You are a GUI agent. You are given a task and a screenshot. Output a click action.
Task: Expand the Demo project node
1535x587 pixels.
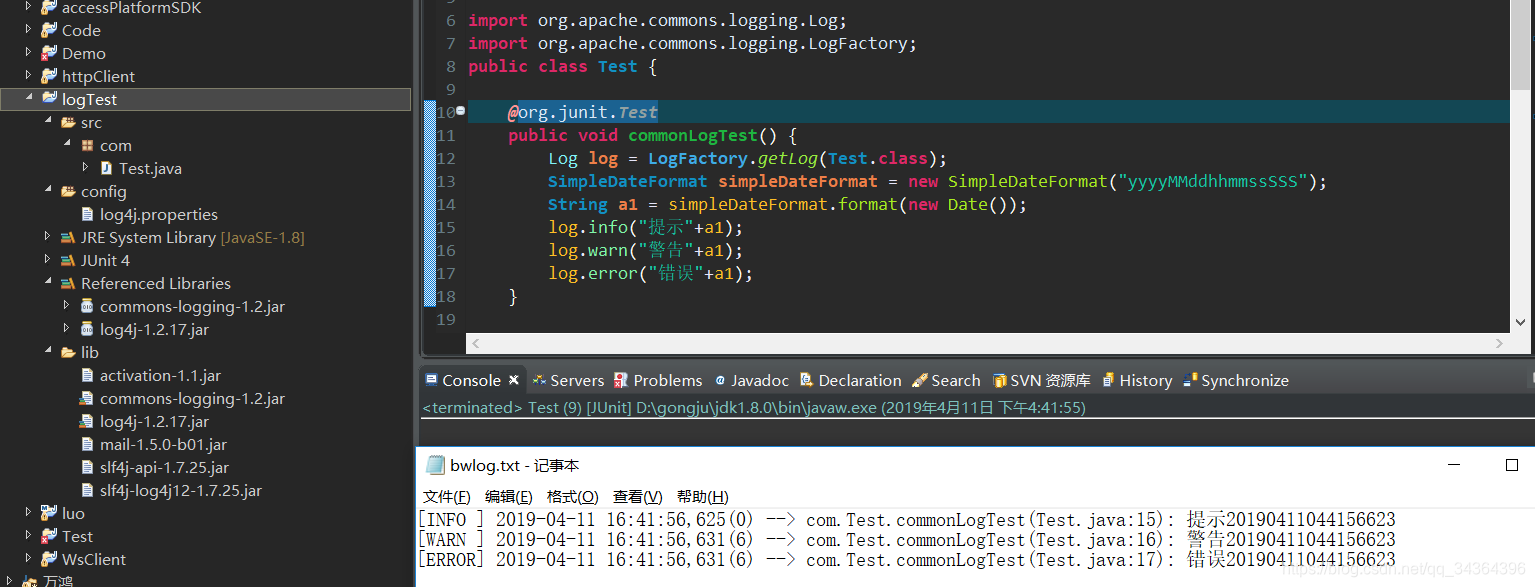tap(28, 53)
